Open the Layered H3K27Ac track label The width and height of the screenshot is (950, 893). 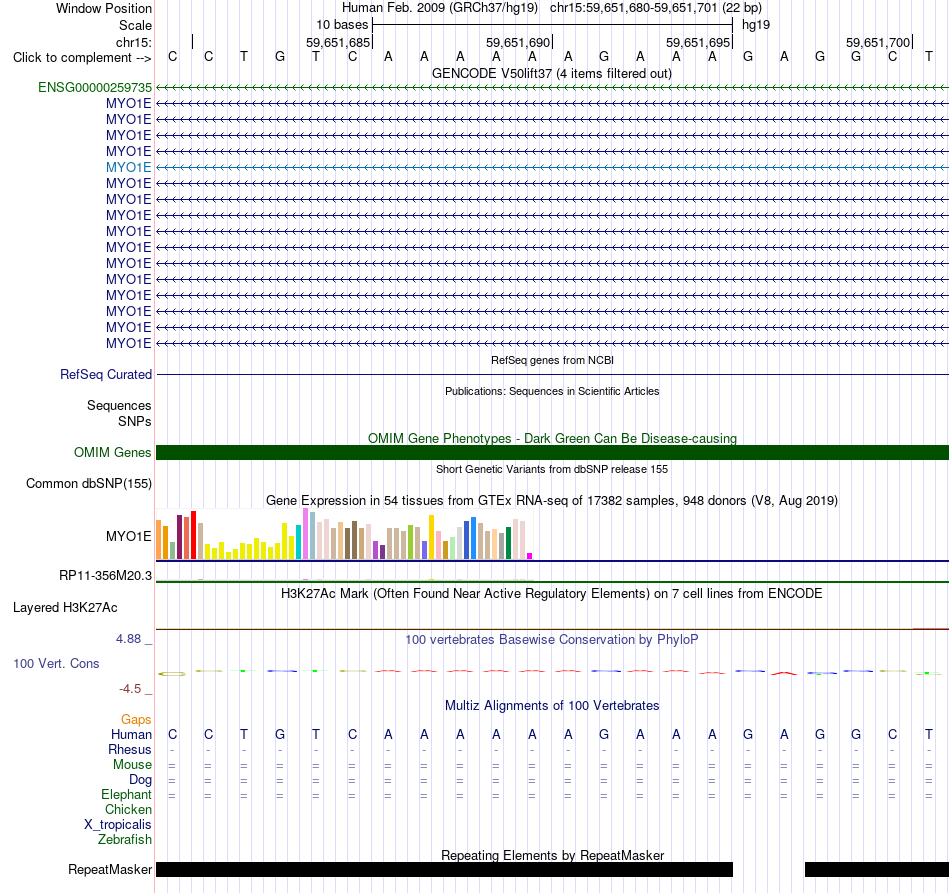pos(65,608)
